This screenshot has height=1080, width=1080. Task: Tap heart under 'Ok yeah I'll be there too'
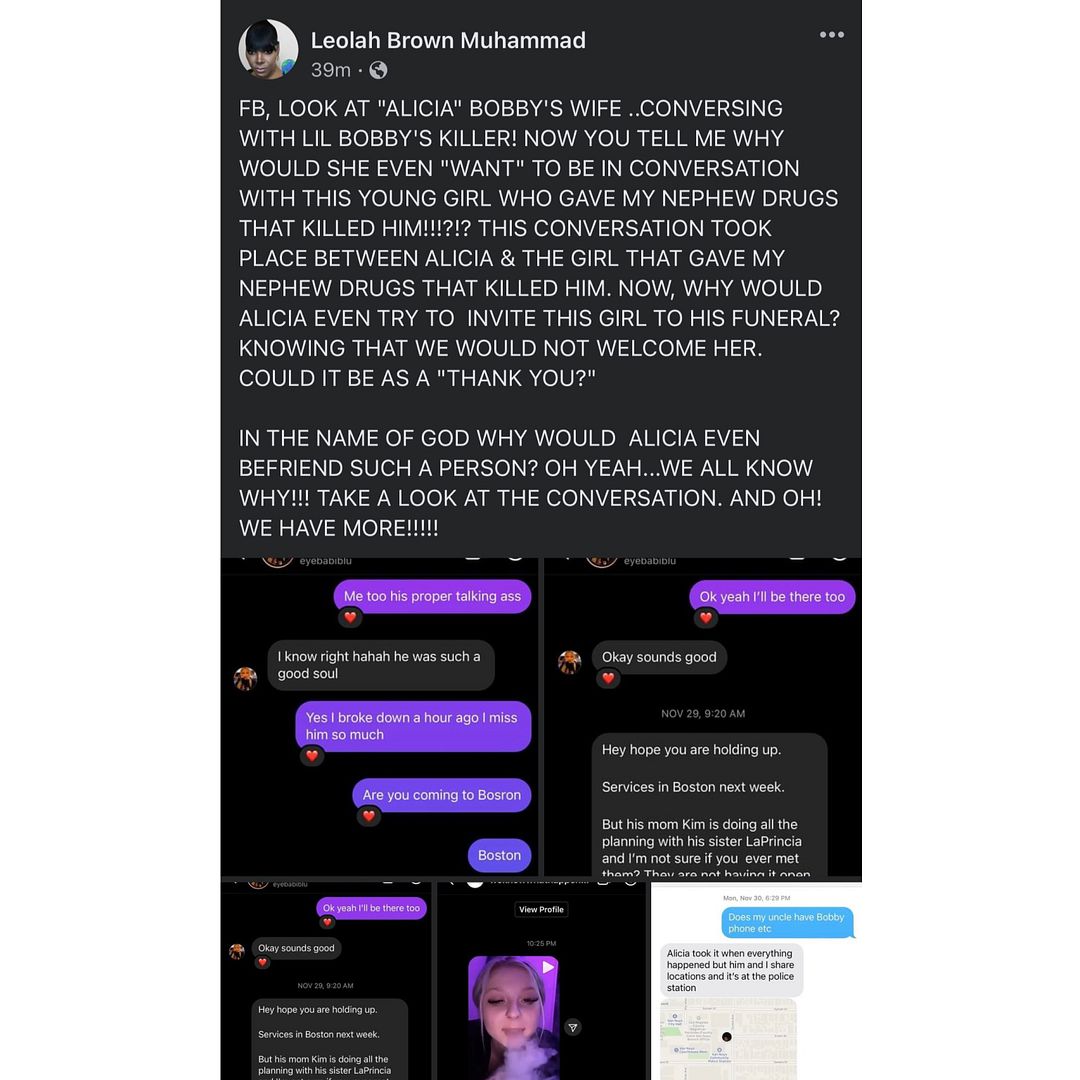point(706,618)
